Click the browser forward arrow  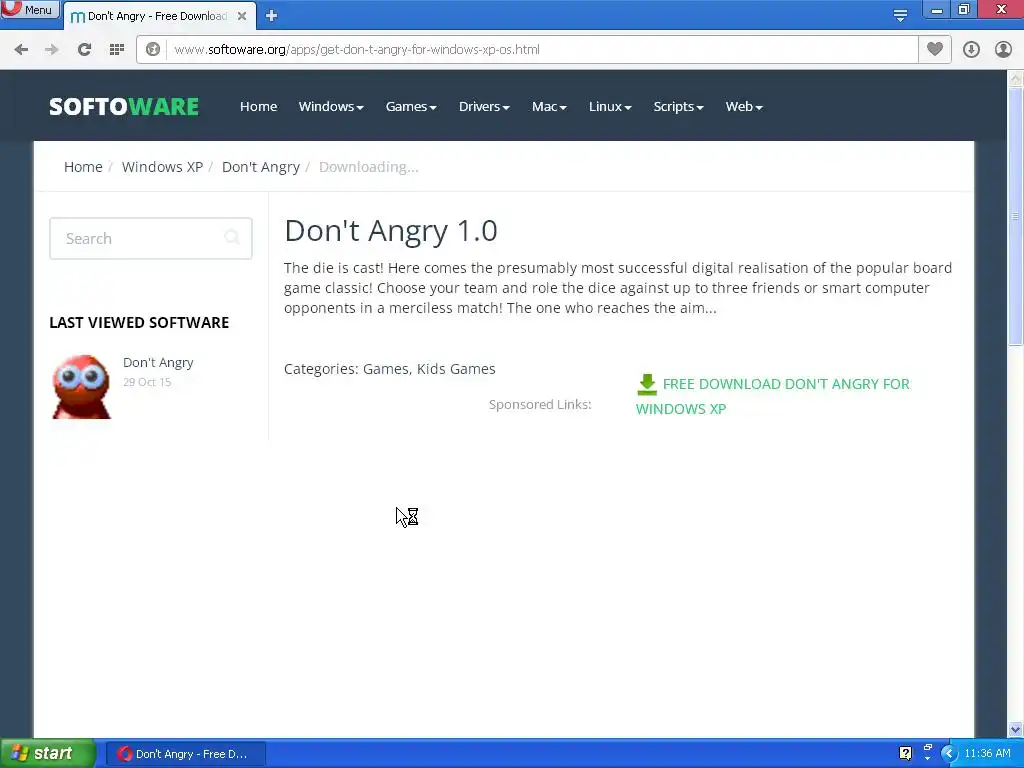(52, 50)
